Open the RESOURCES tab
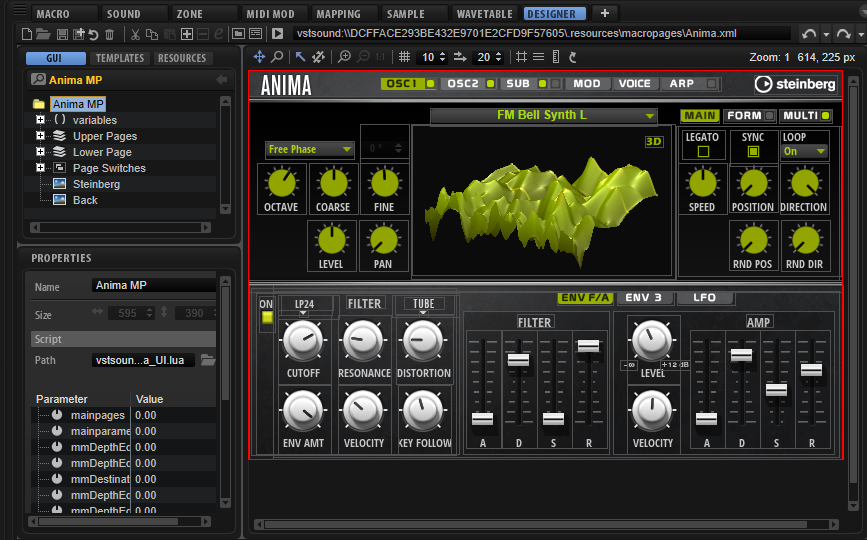Viewport: 867px width, 540px height. (182, 58)
